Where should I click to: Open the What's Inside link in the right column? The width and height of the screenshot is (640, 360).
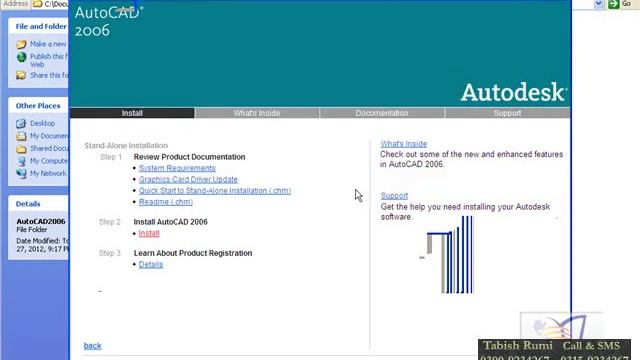[404, 144]
